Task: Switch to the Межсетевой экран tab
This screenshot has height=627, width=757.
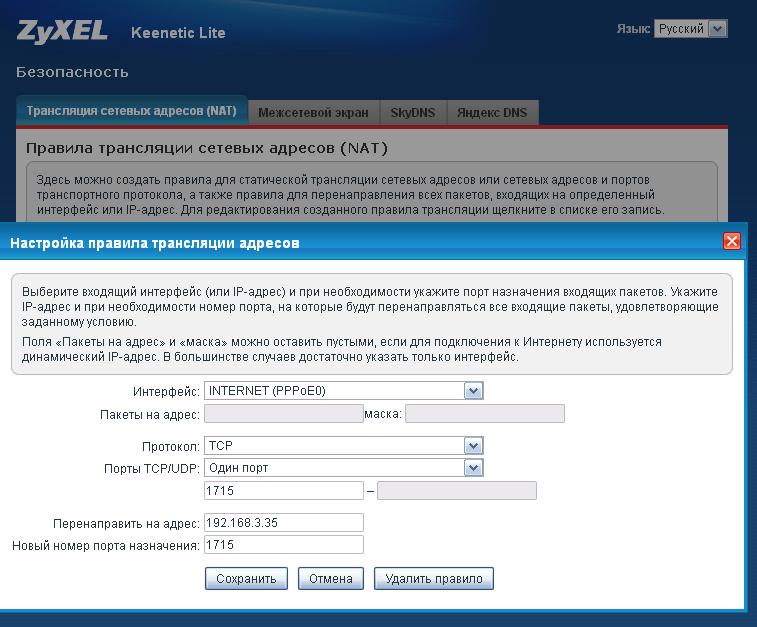Action: [313, 112]
